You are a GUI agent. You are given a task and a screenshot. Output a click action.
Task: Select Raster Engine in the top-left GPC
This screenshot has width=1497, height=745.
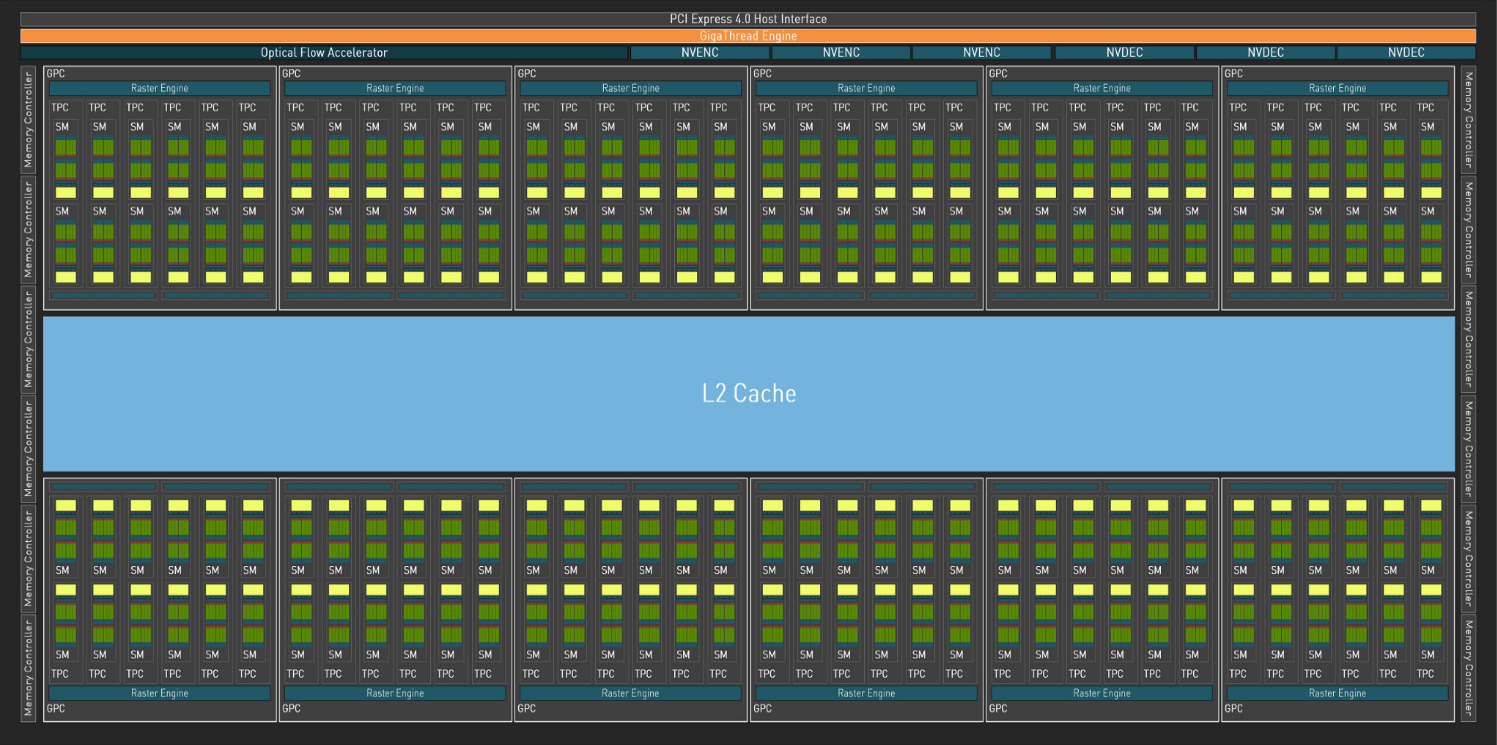tap(159, 88)
